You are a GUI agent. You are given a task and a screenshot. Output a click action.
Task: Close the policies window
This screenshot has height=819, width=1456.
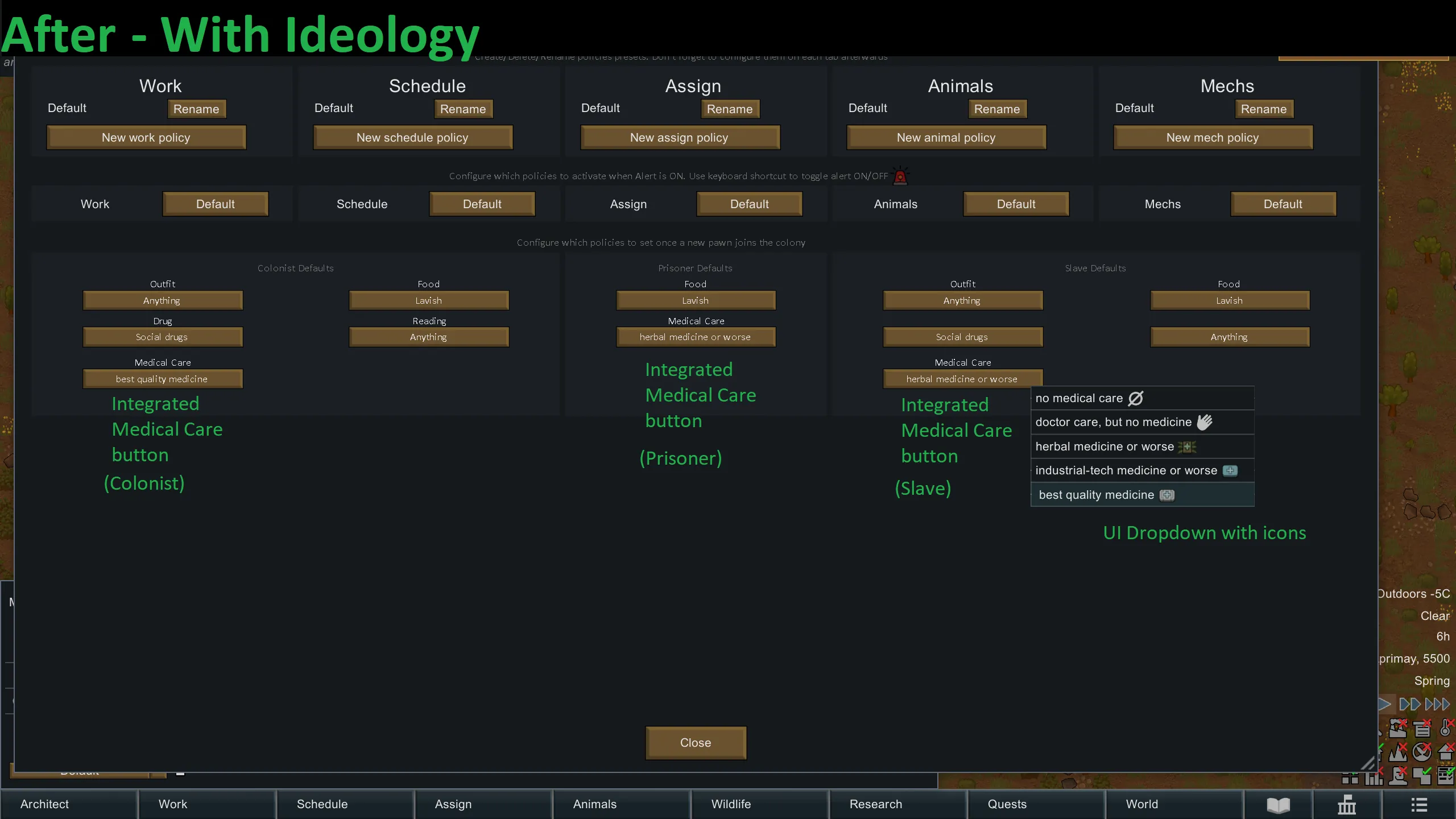click(x=695, y=743)
